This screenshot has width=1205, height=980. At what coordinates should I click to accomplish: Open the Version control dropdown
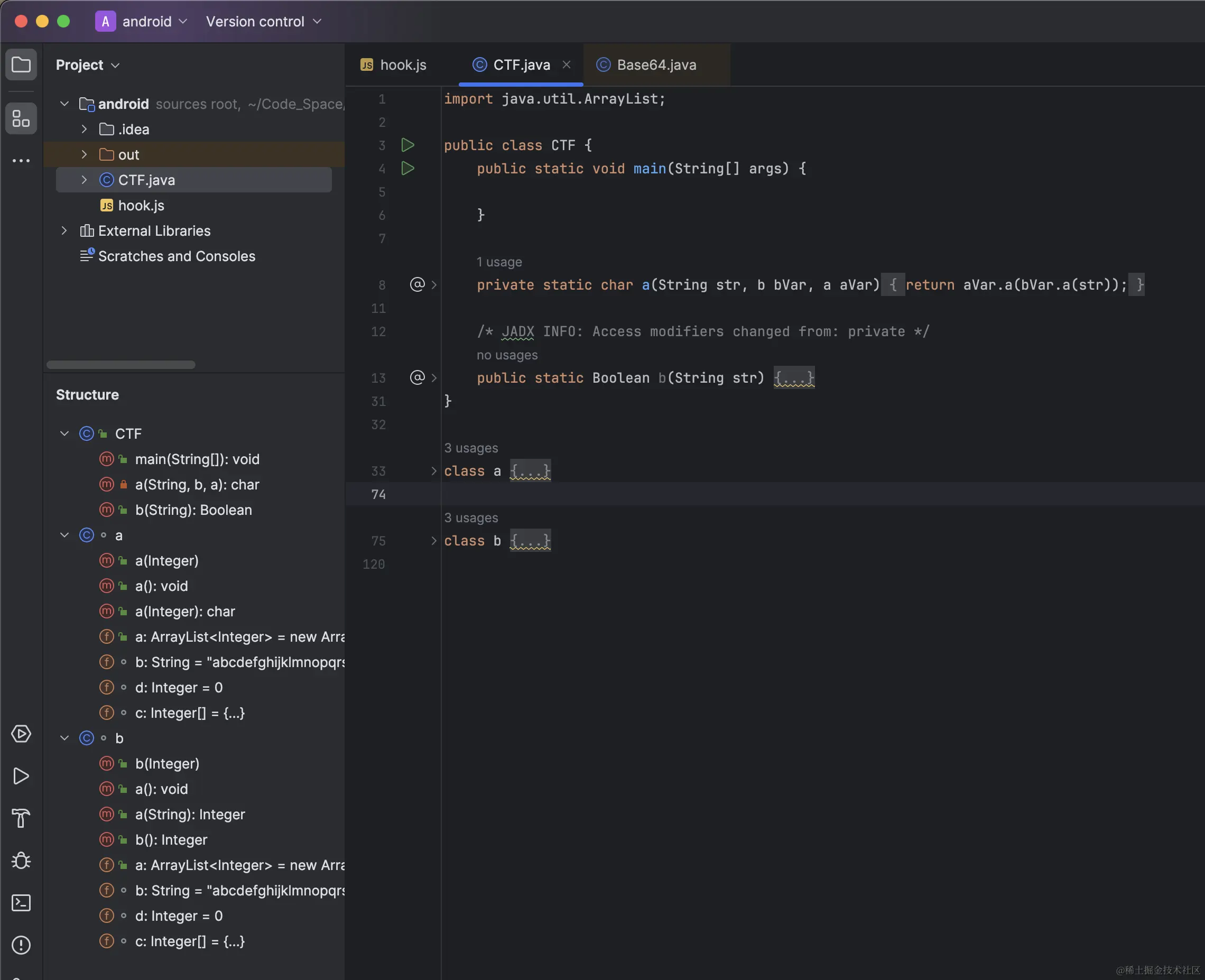tap(263, 22)
